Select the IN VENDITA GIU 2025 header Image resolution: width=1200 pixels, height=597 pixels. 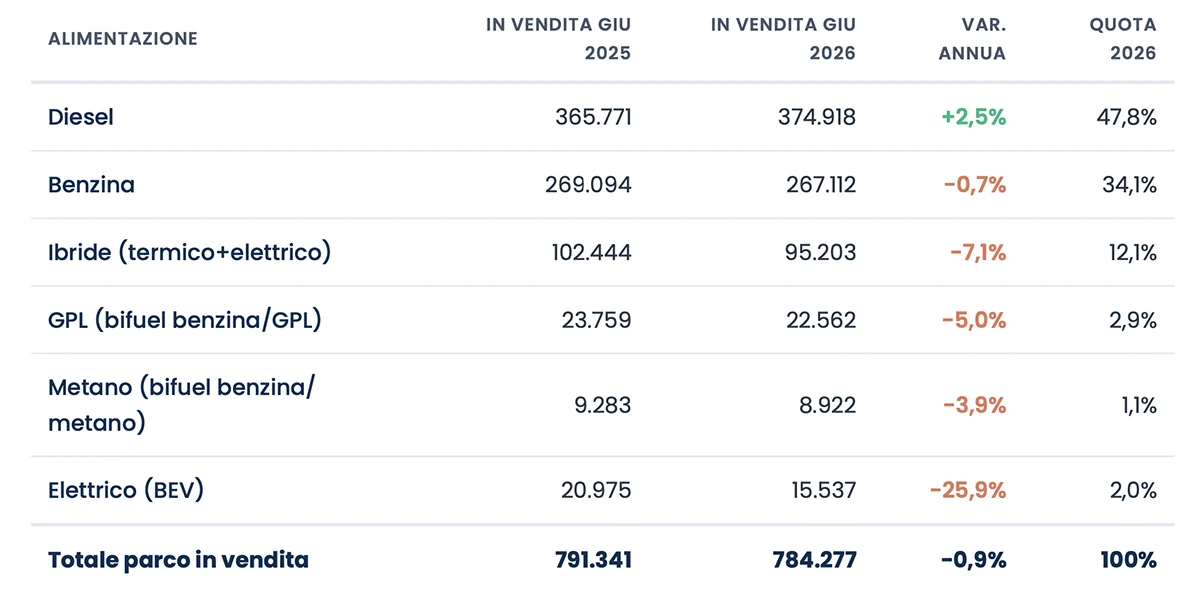pos(559,39)
